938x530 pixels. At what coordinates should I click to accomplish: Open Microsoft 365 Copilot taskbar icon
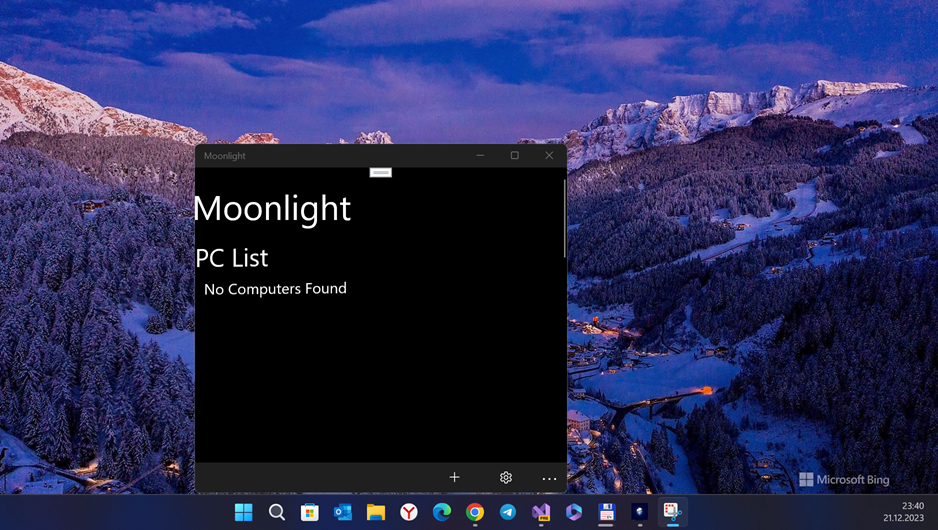(x=574, y=512)
